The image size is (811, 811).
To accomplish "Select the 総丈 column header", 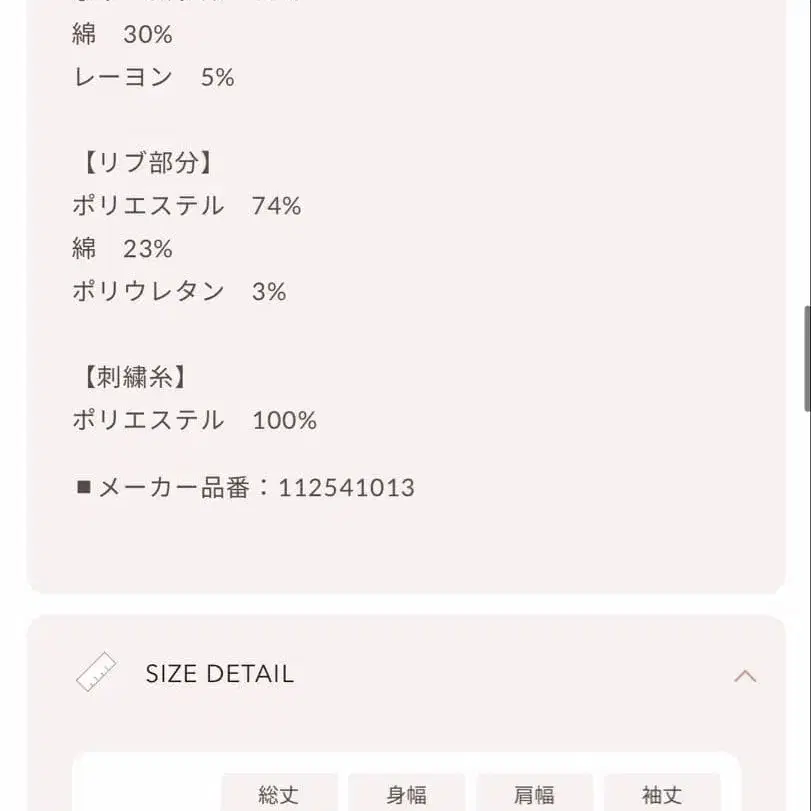I will [x=281, y=795].
